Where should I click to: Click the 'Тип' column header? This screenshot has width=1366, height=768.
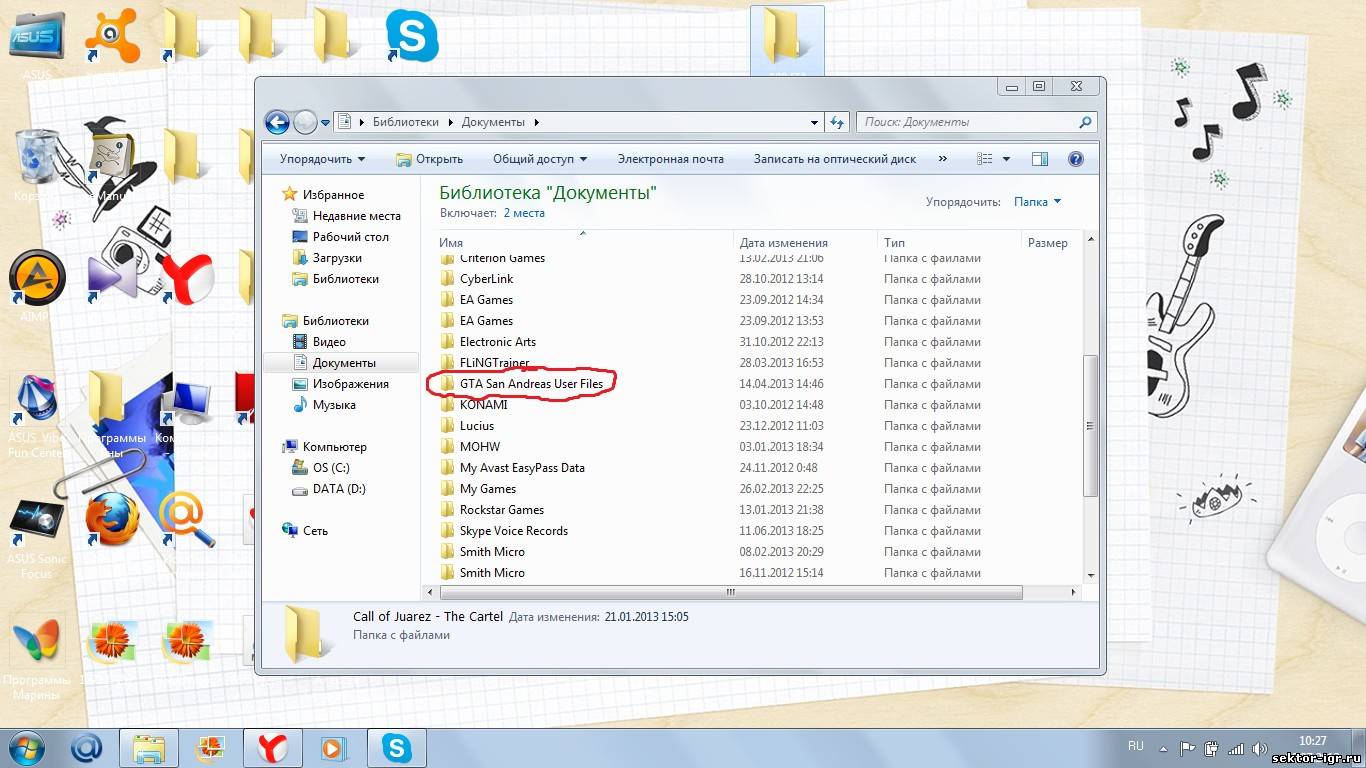coord(949,243)
